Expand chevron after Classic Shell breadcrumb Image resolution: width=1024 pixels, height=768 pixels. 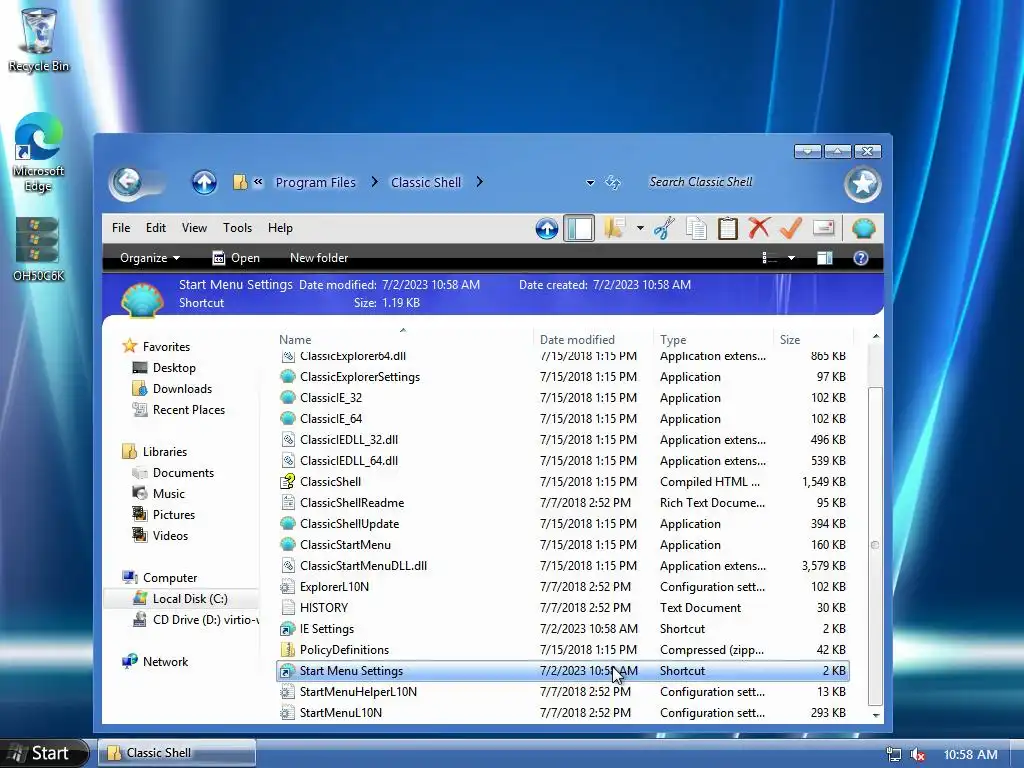[479, 182]
